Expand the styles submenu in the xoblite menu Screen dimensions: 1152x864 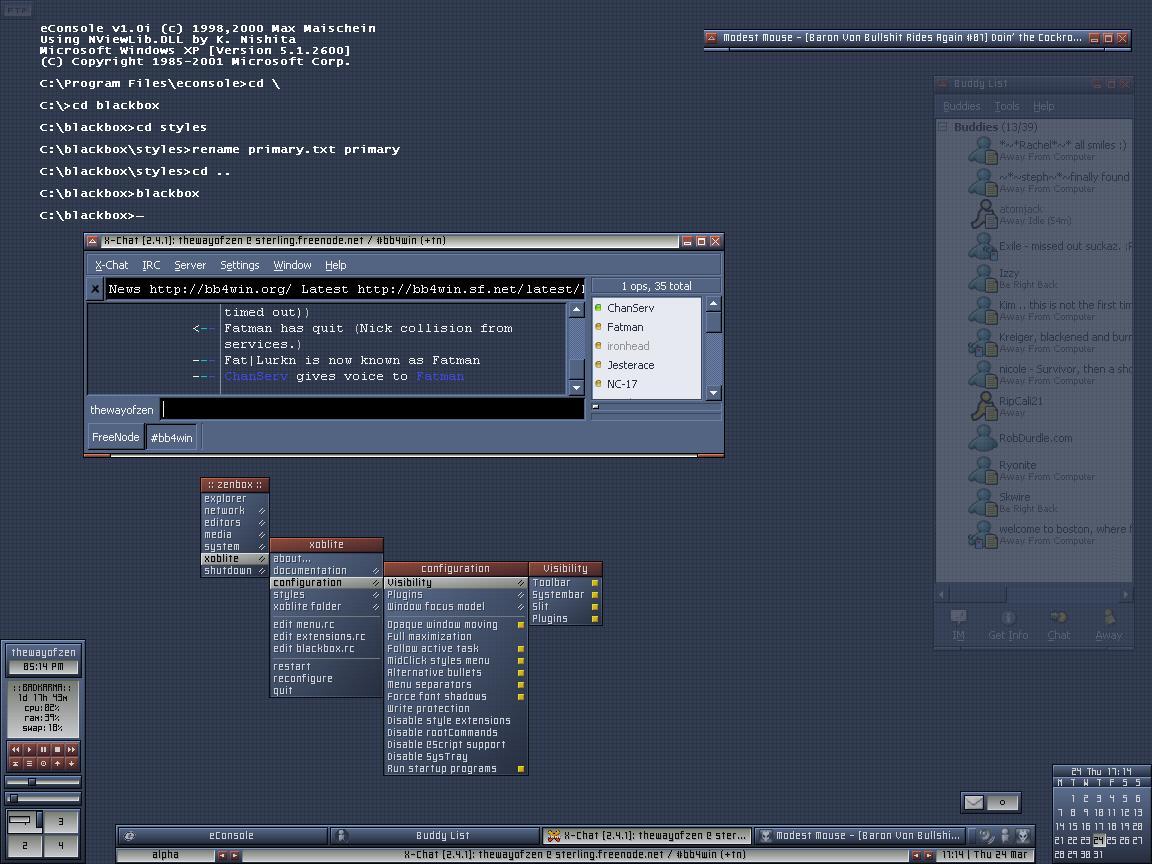click(326, 594)
